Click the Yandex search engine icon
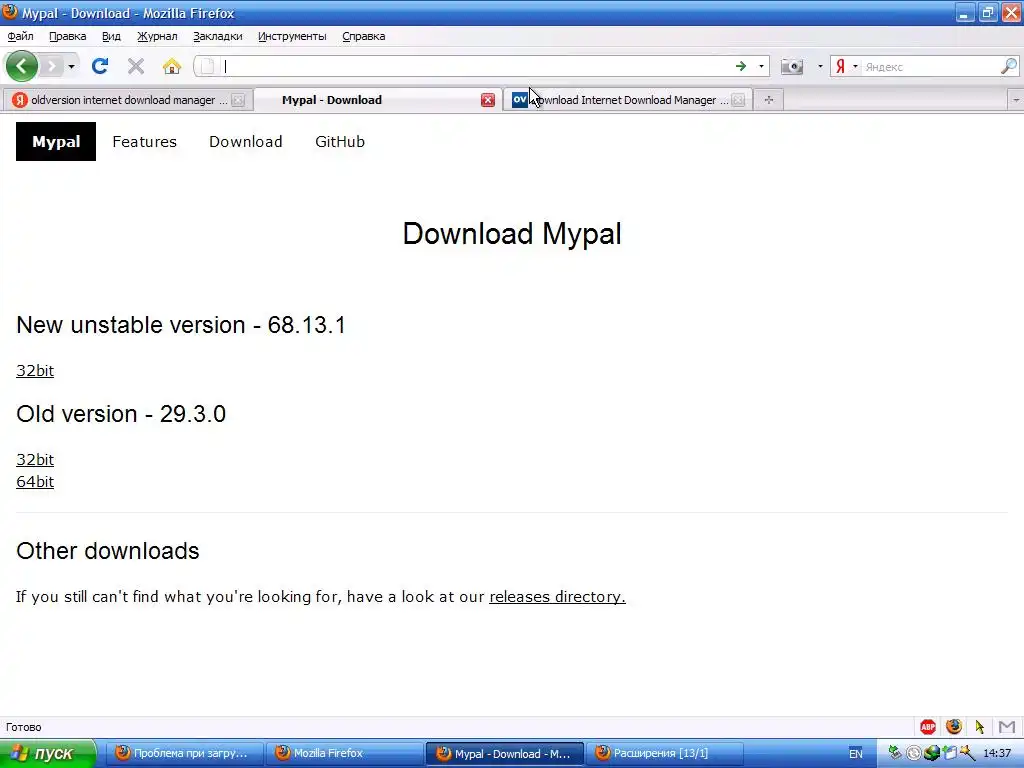The width and height of the screenshot is (1024, 768). coord(840,67)
